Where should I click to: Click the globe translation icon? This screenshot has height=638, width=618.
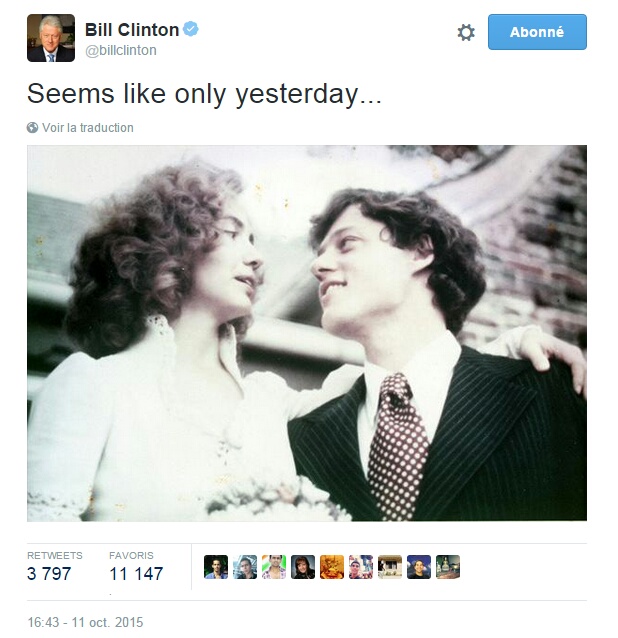[33, 128]
